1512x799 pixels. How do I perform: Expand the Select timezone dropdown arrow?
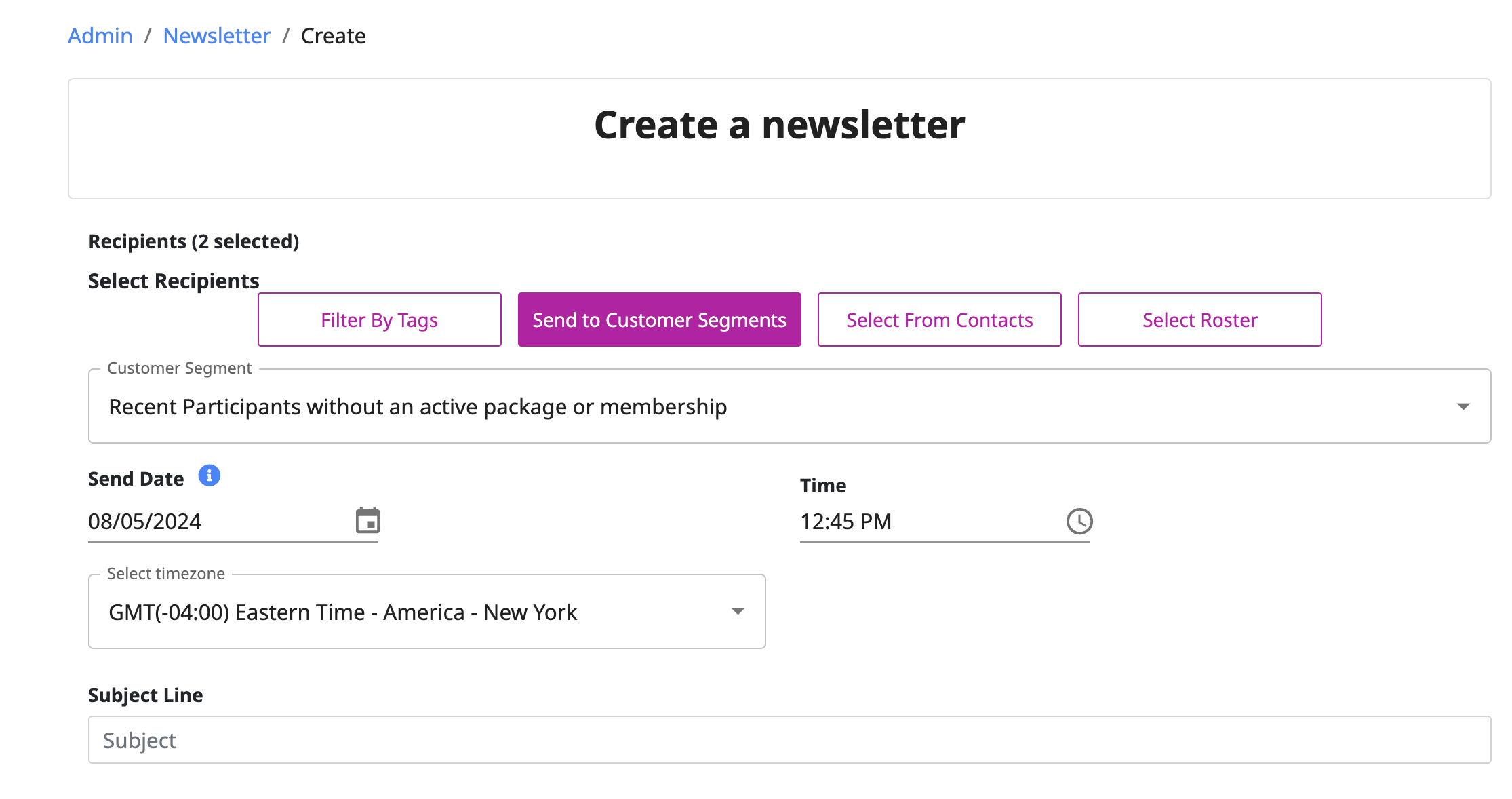(738, 612)
